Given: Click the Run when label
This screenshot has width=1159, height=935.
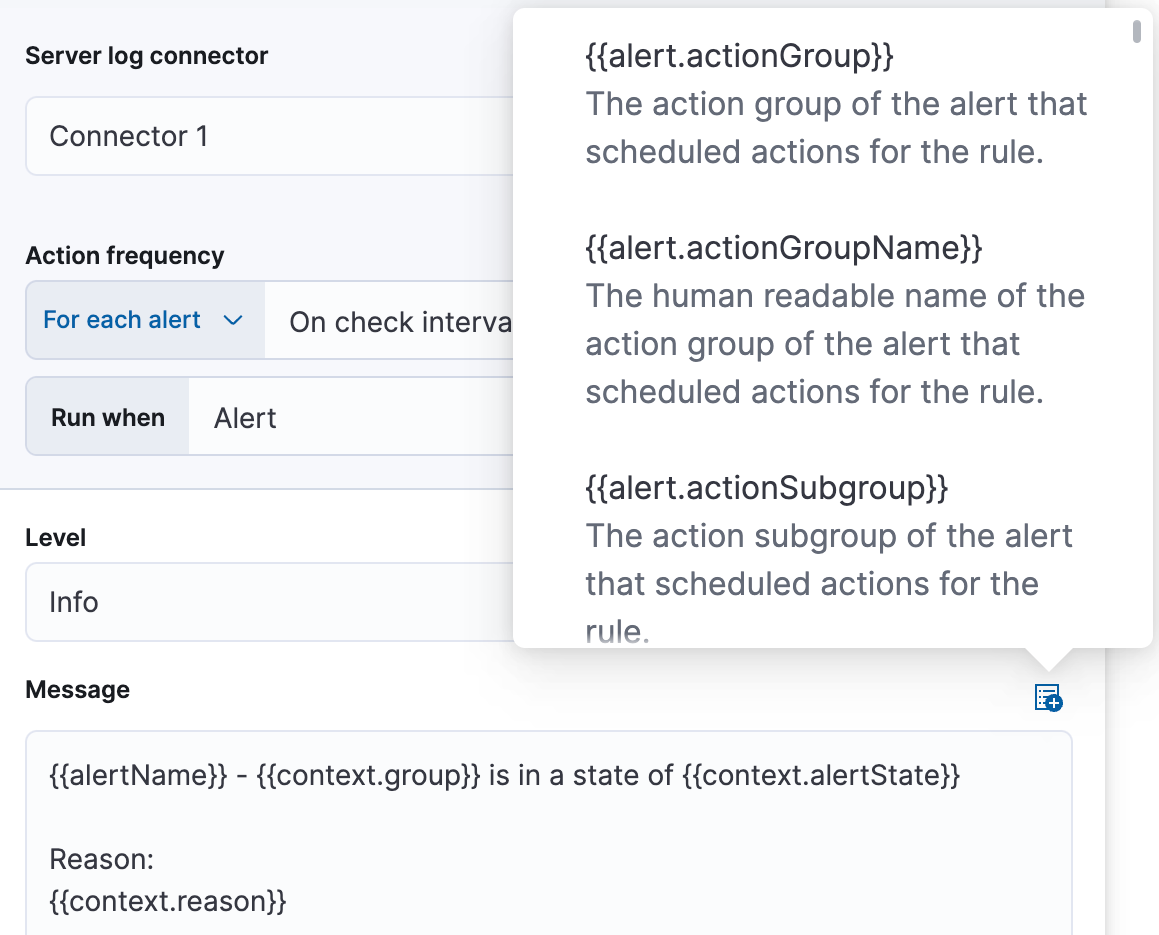Looking at the screenshot, I should point(106,417).
